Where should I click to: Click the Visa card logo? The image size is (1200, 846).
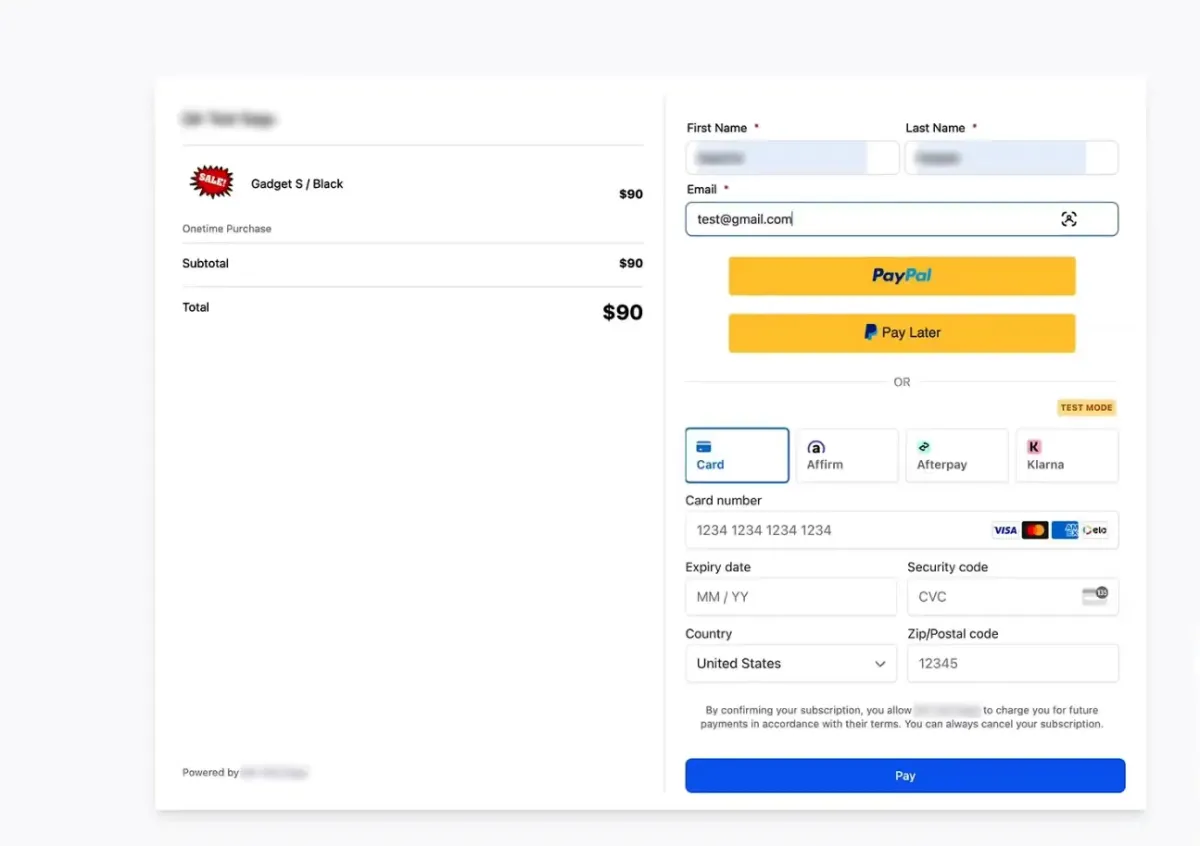(1005, 530)
